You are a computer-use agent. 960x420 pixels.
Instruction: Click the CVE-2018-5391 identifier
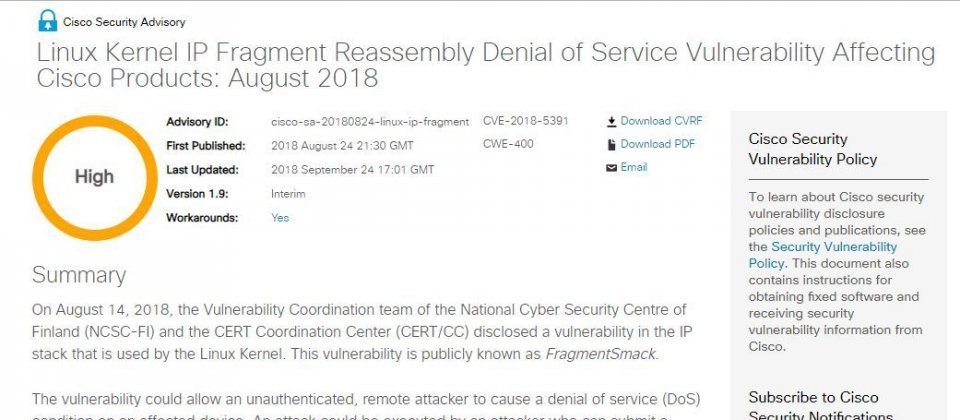pos(525,121)
